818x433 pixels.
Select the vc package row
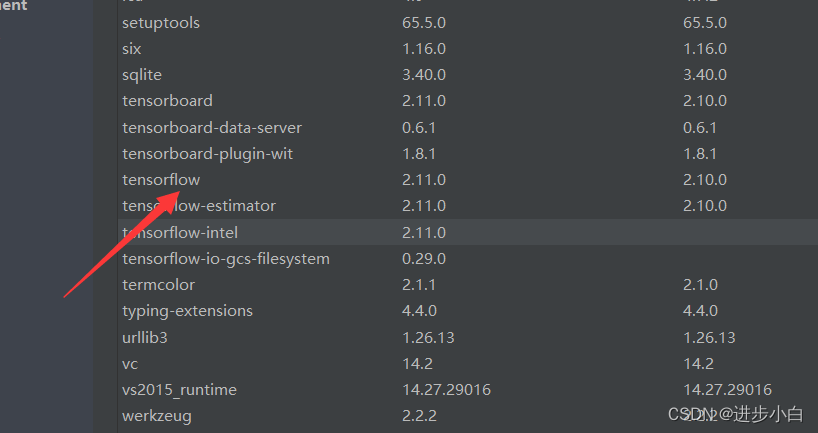tap(132, 363)
